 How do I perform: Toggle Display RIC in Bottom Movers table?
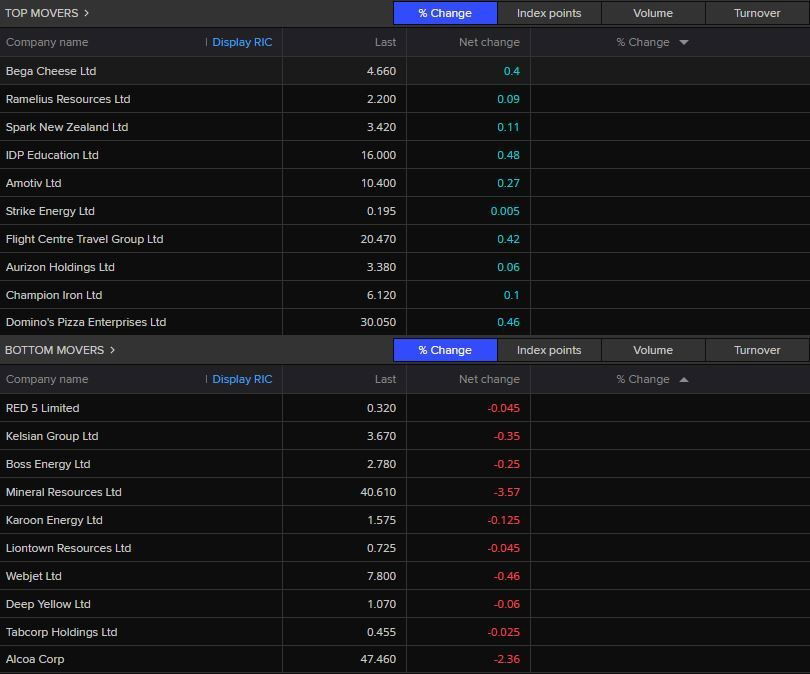pyautogui.click(x=242, y=379)
